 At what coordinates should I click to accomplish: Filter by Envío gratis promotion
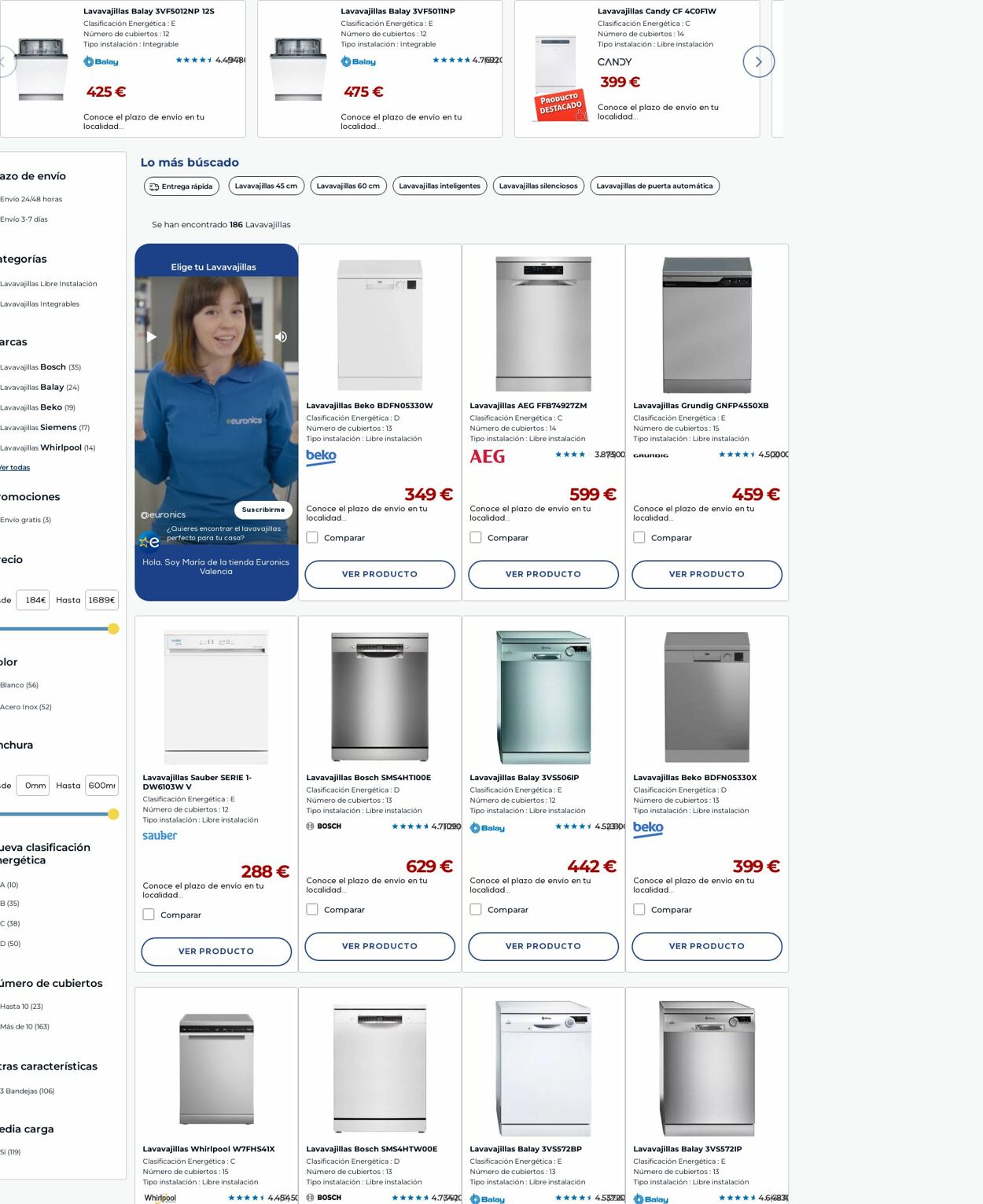(x=25, y=520)
